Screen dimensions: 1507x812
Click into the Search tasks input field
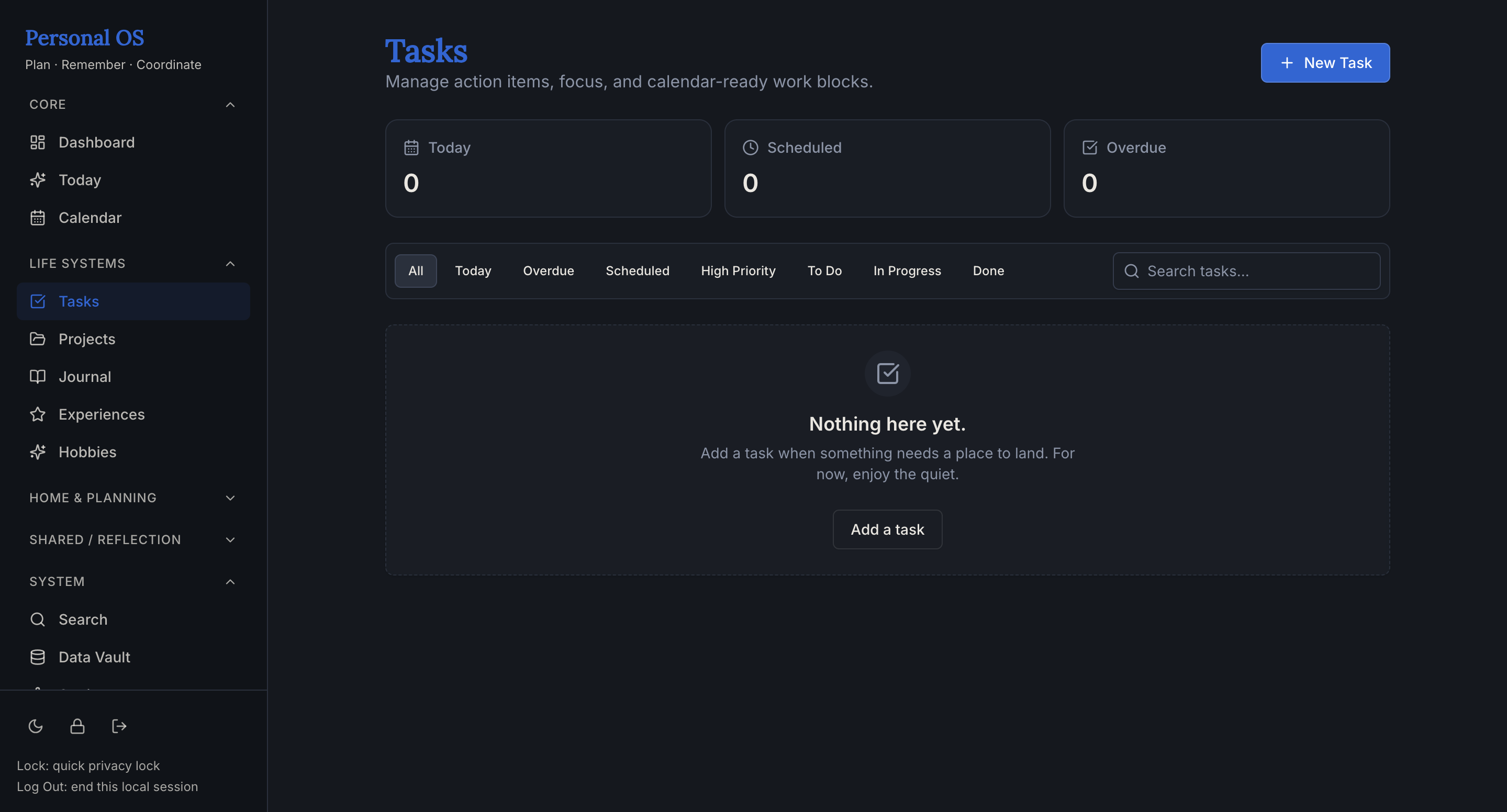(1246, 270)
